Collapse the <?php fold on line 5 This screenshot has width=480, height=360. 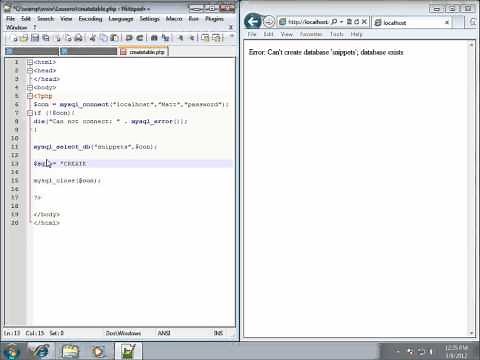pos(30,96)
